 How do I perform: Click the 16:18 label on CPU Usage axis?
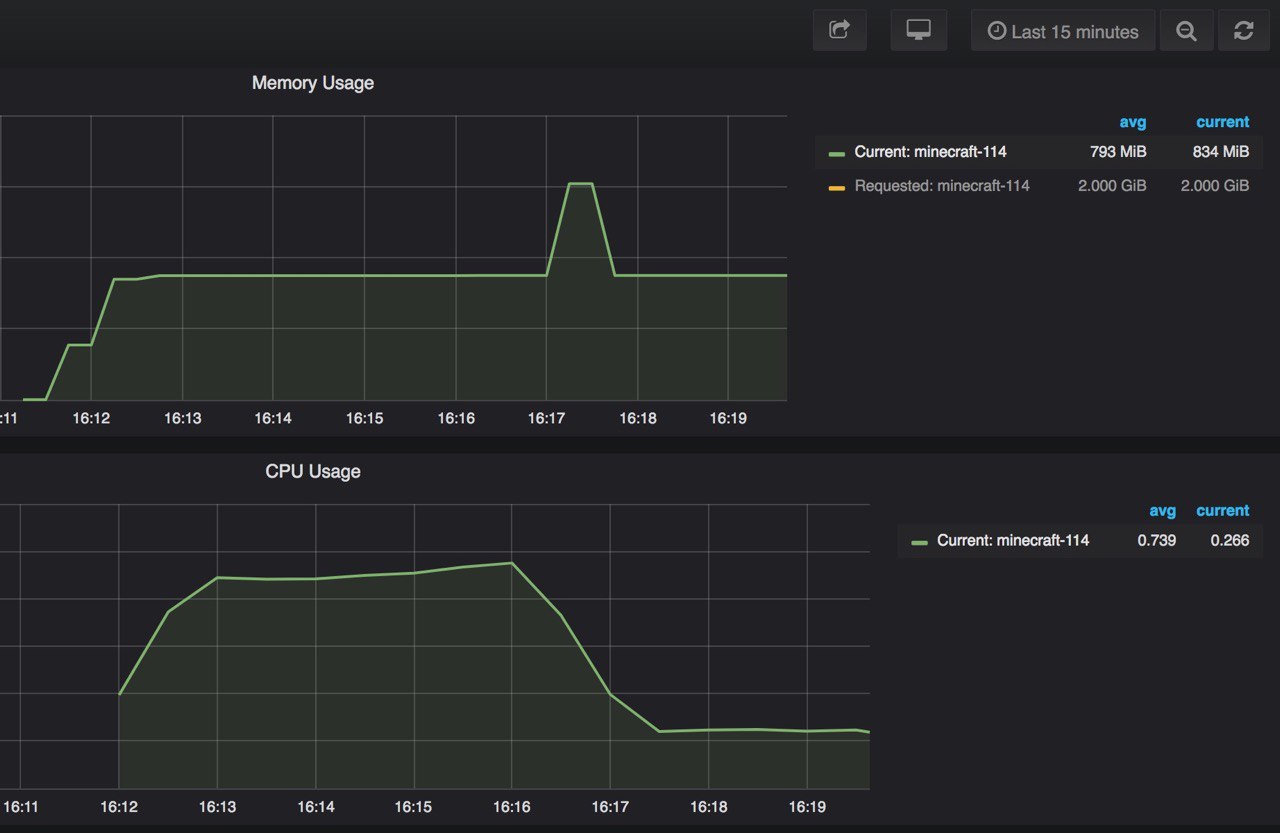tap(708, 806)
